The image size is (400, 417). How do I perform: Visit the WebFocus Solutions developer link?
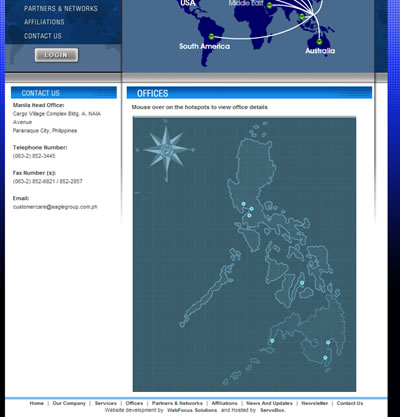tap(192, 410)
